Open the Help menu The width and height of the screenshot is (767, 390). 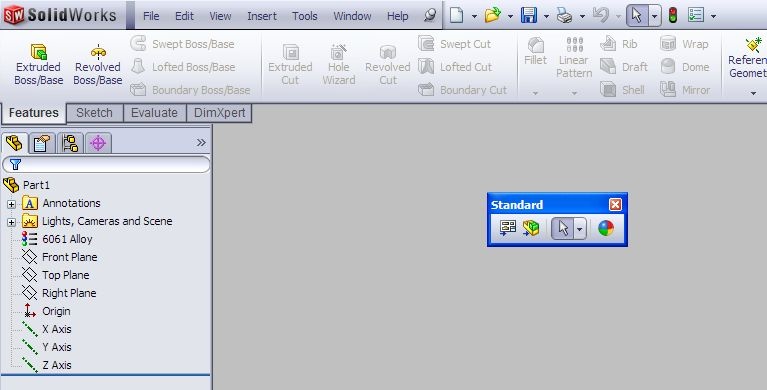397,16
